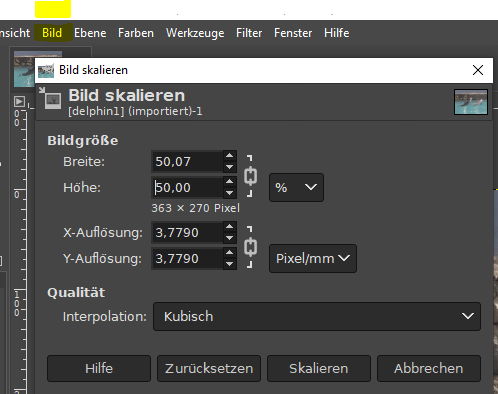Click into the Höhe input field
Screen dimensions: 498x394
pos(187,188)
